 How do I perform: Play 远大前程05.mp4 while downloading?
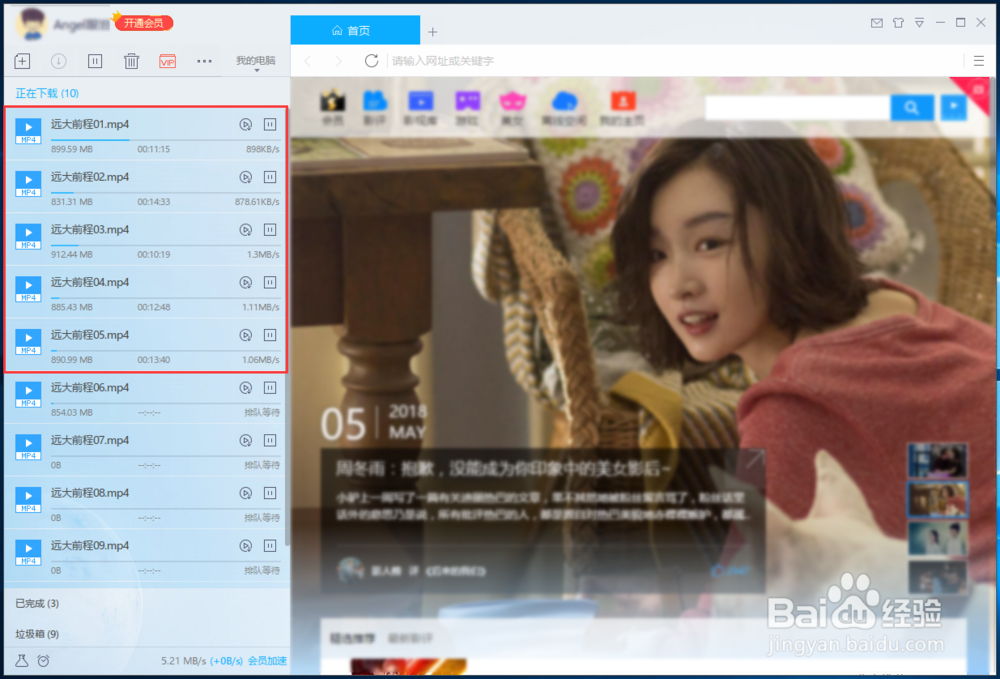[246, 335]
